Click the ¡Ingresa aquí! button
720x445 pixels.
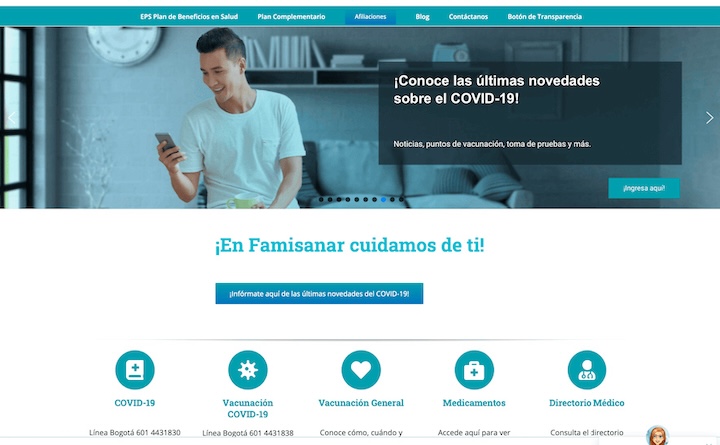644,188
